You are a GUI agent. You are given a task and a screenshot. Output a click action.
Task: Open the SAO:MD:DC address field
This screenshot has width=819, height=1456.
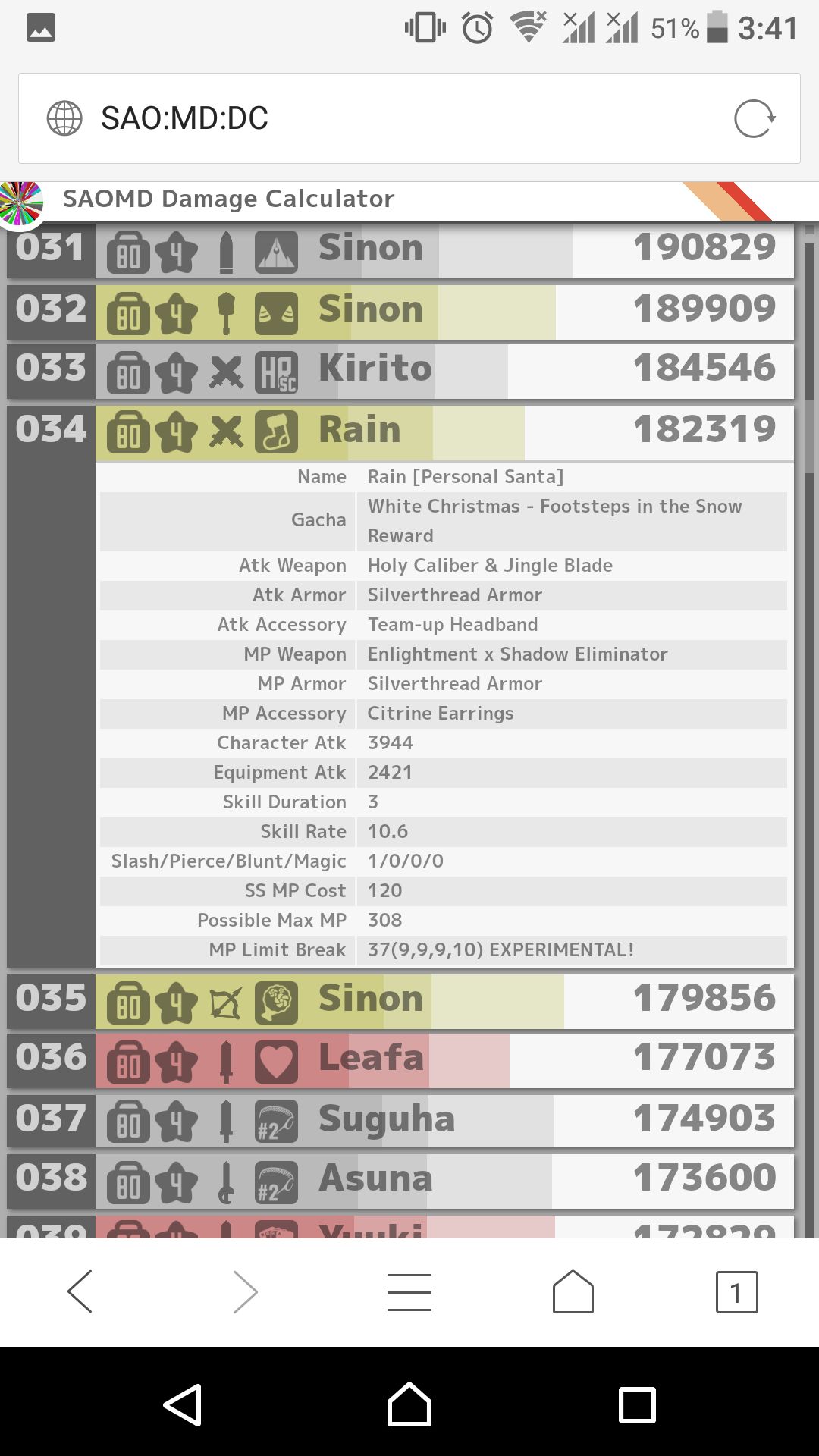tap(409, 118)
